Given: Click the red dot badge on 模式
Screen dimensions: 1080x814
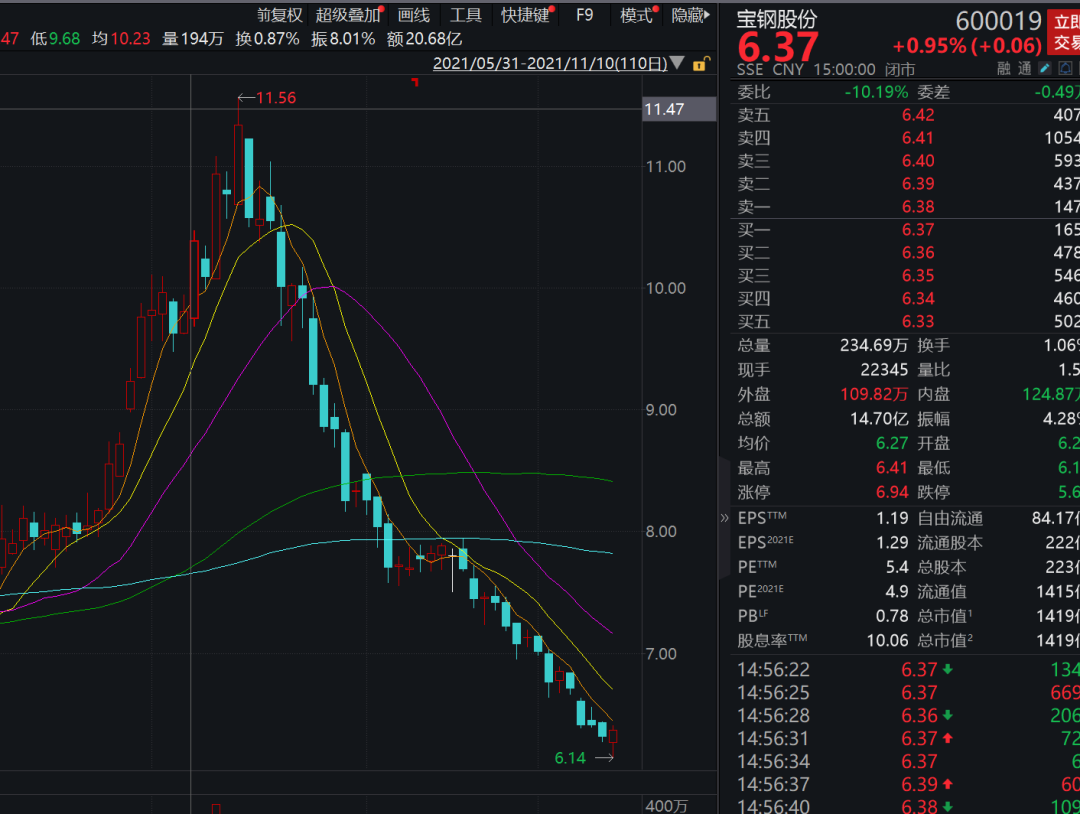Looking at the screenshot, I should pyautogui.click(x=655, y=8).
